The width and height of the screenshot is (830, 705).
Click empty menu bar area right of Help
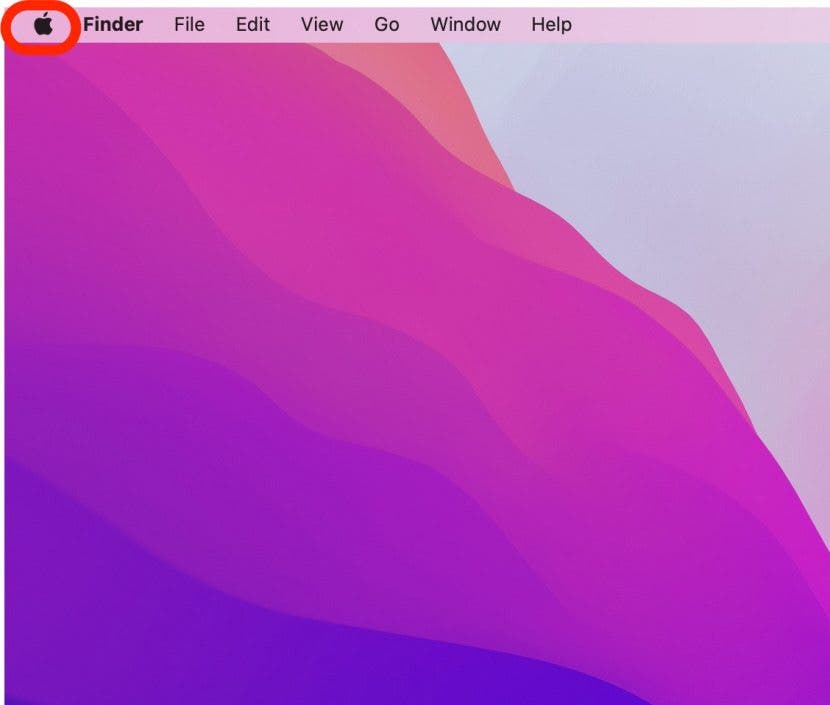pyautogui.click(x=700, y=25)
